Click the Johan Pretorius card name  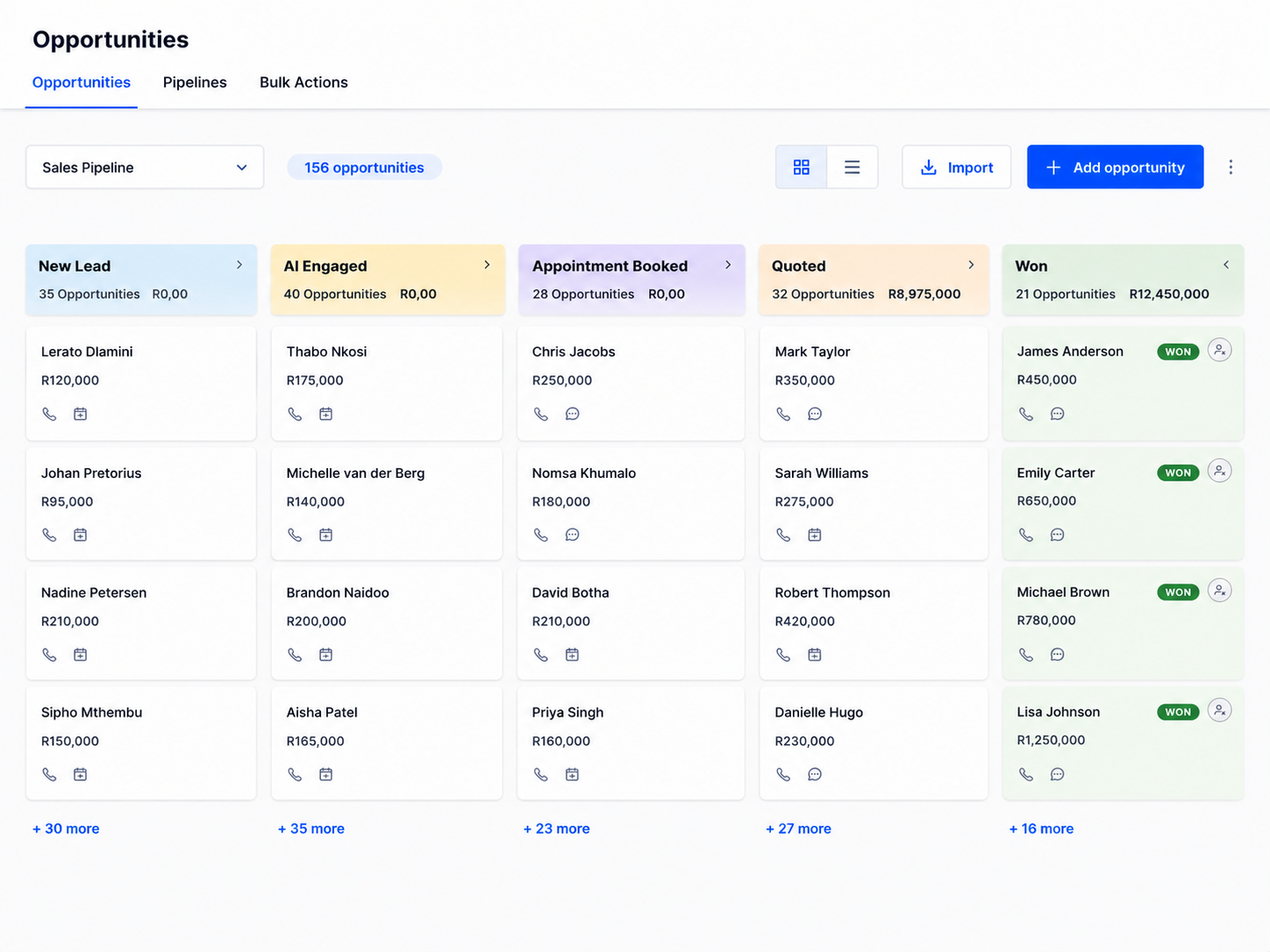coord(91,472)
